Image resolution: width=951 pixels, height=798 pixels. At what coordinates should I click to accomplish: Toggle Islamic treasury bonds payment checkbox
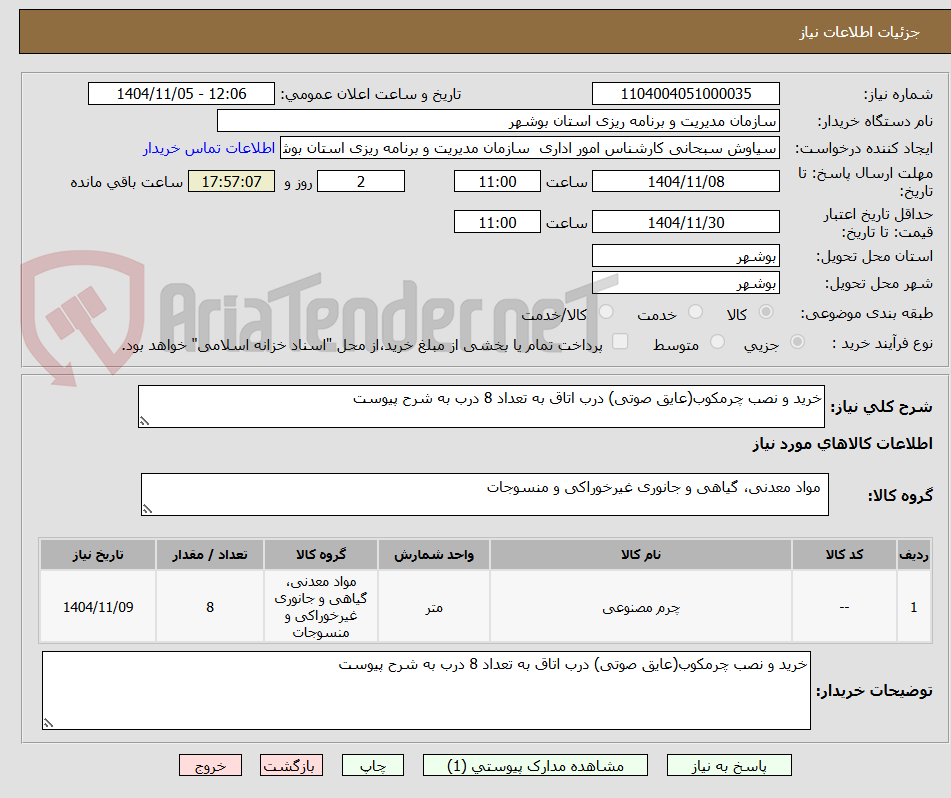click(620, 341)
